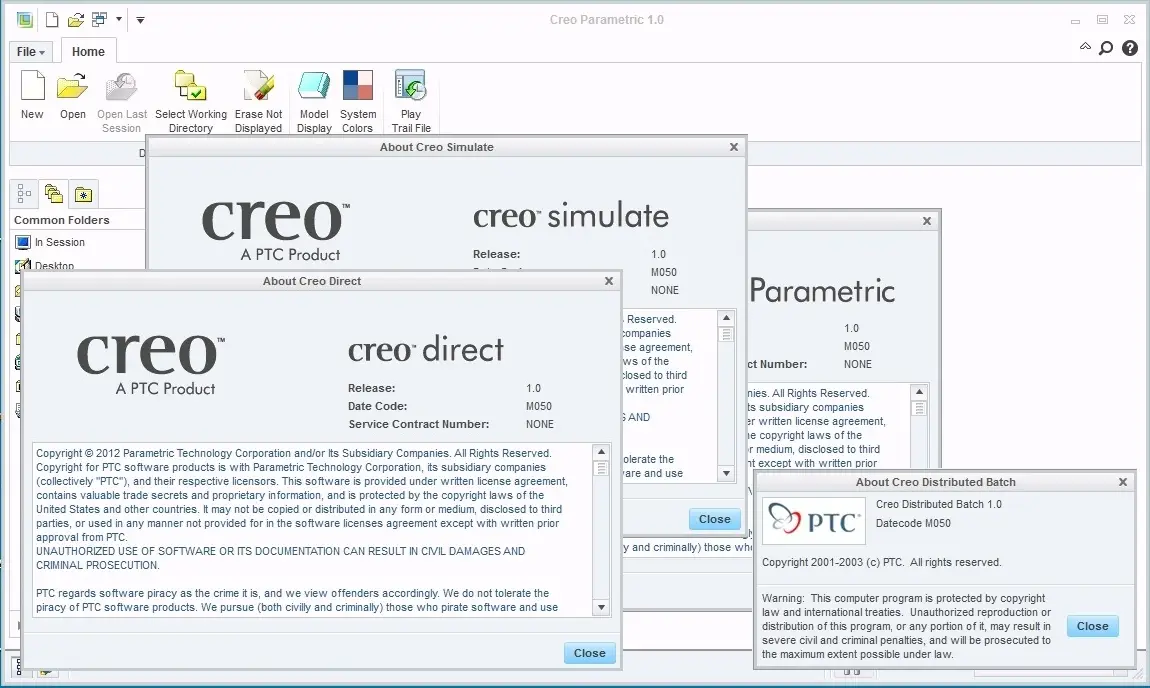Click the Creo application icon in quick access toolbar
Screen dimensions: 1150x688
(x=25, y=20)
